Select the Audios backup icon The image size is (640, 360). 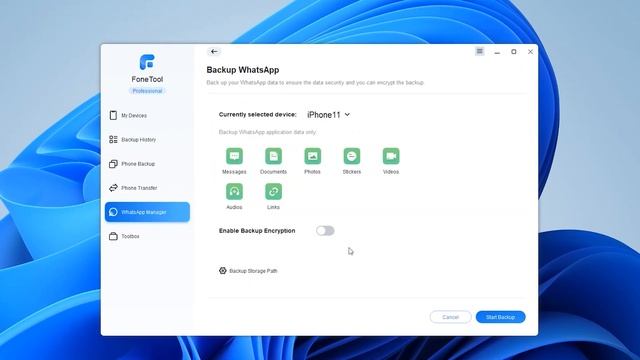pos(234,191)
